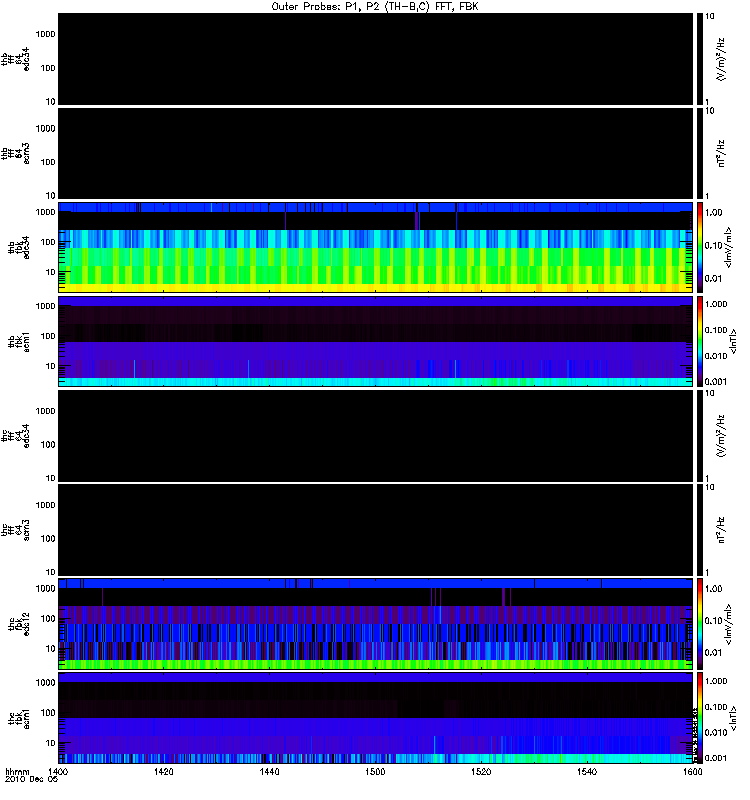Click the thb fbk edc34 rainbow color bar

pyautogui.click(x=700, y=247)
